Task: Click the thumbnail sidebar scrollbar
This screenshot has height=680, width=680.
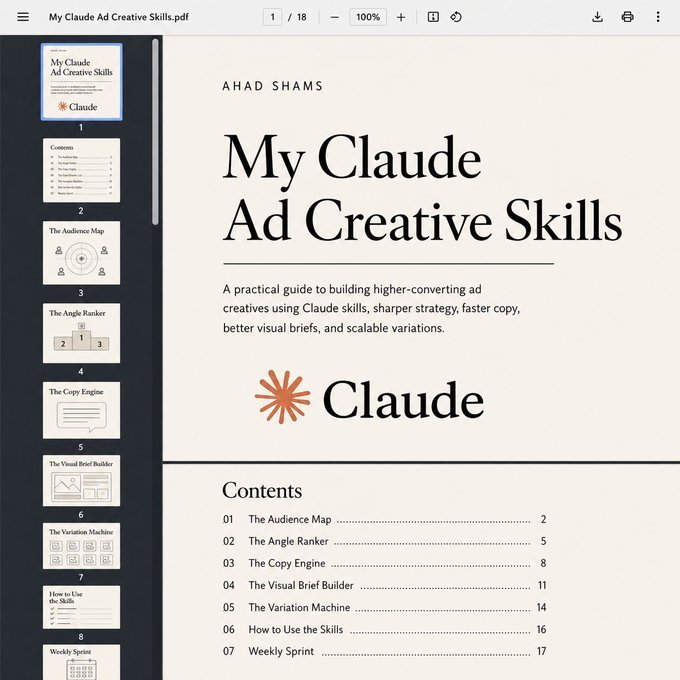Action: click(x=155, y=132)
